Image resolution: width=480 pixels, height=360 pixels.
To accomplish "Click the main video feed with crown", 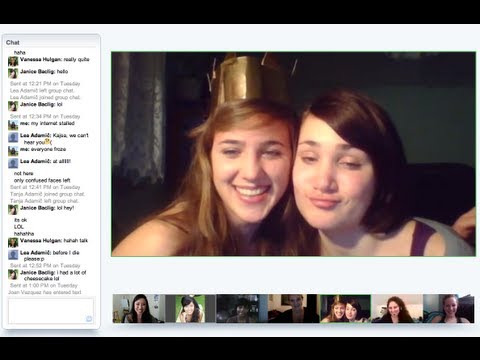I will pyautogui.click(x=294, y=154).
